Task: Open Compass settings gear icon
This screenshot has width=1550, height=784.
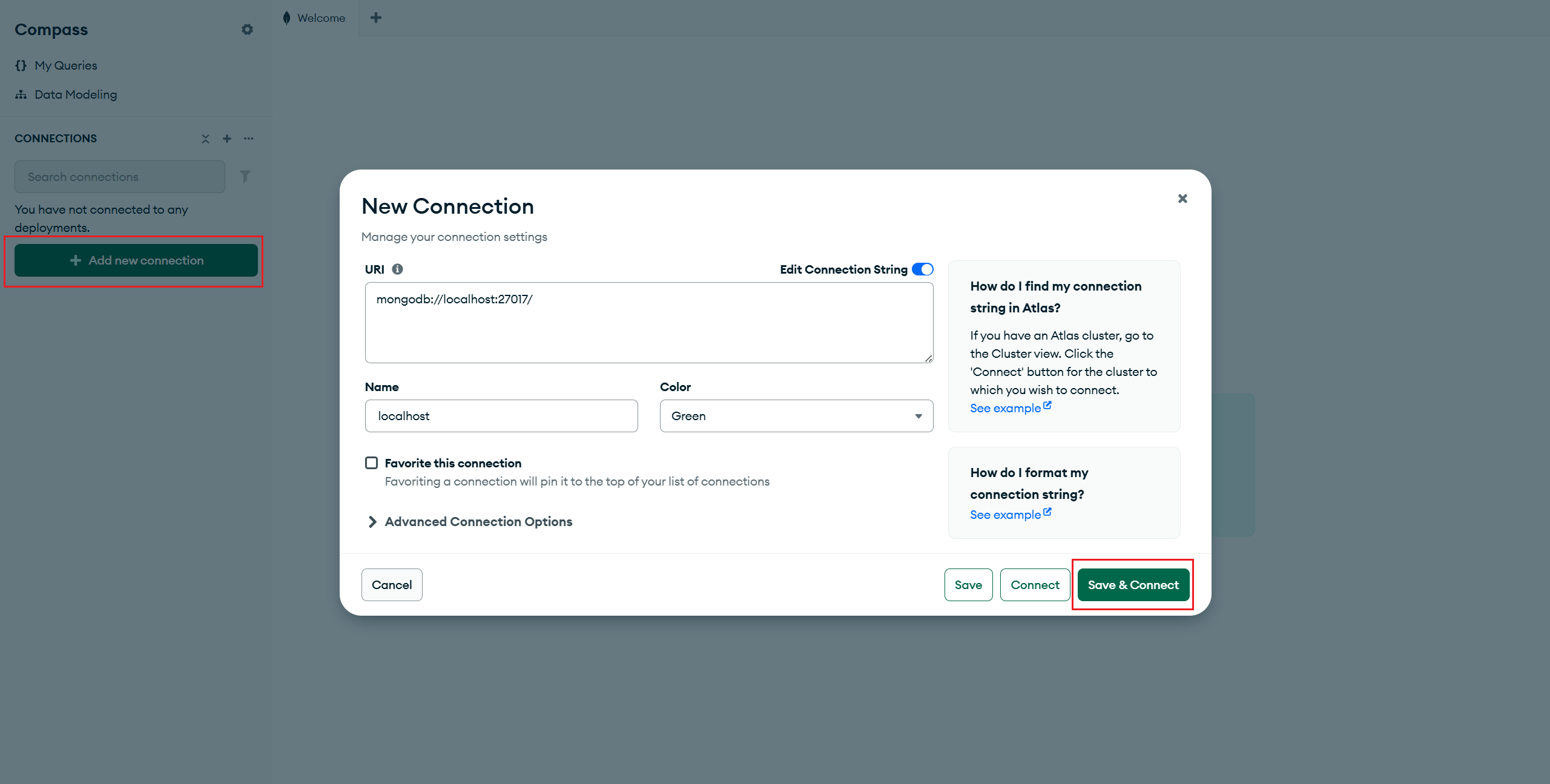Action: 247,29
